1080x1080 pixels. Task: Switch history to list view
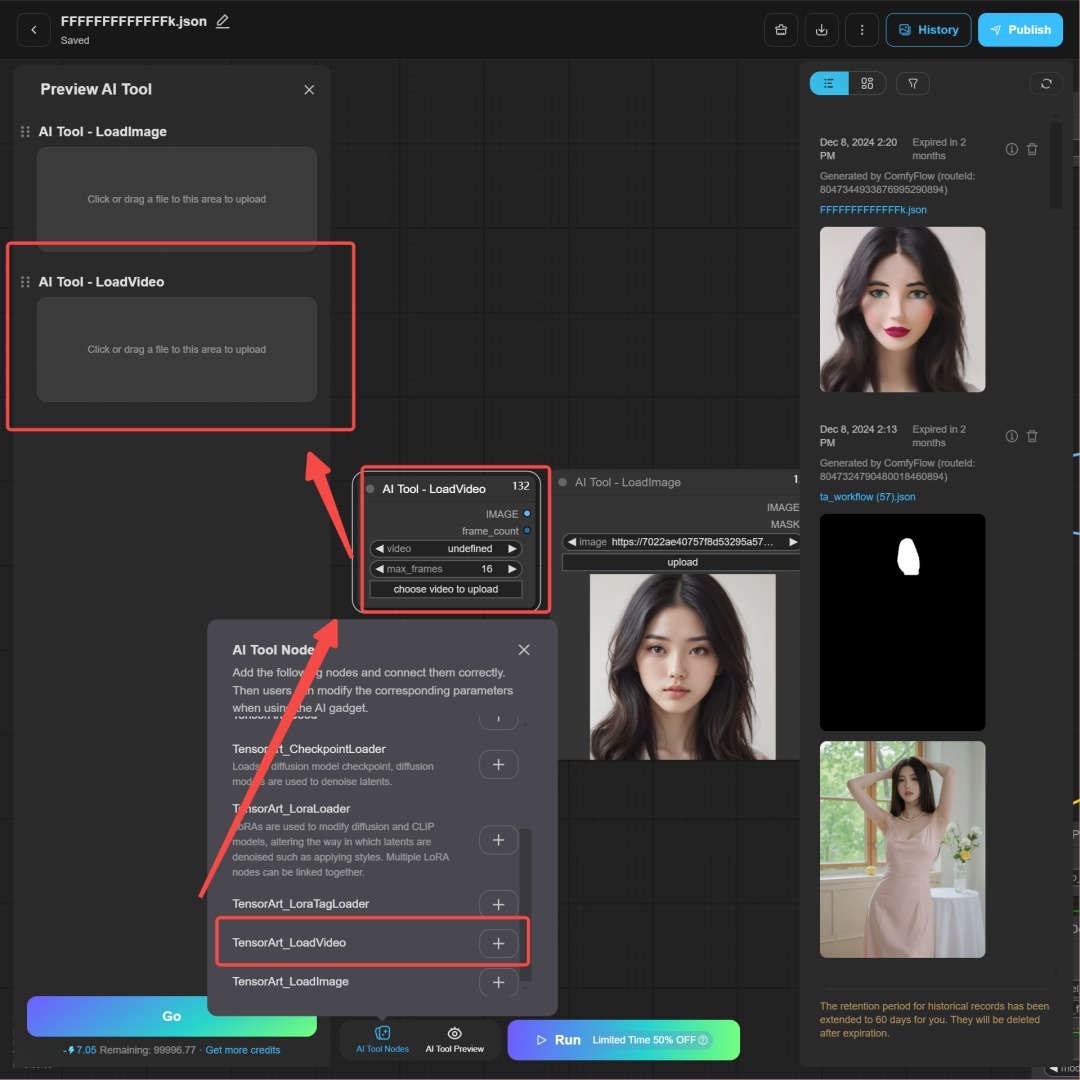point(829,84)
